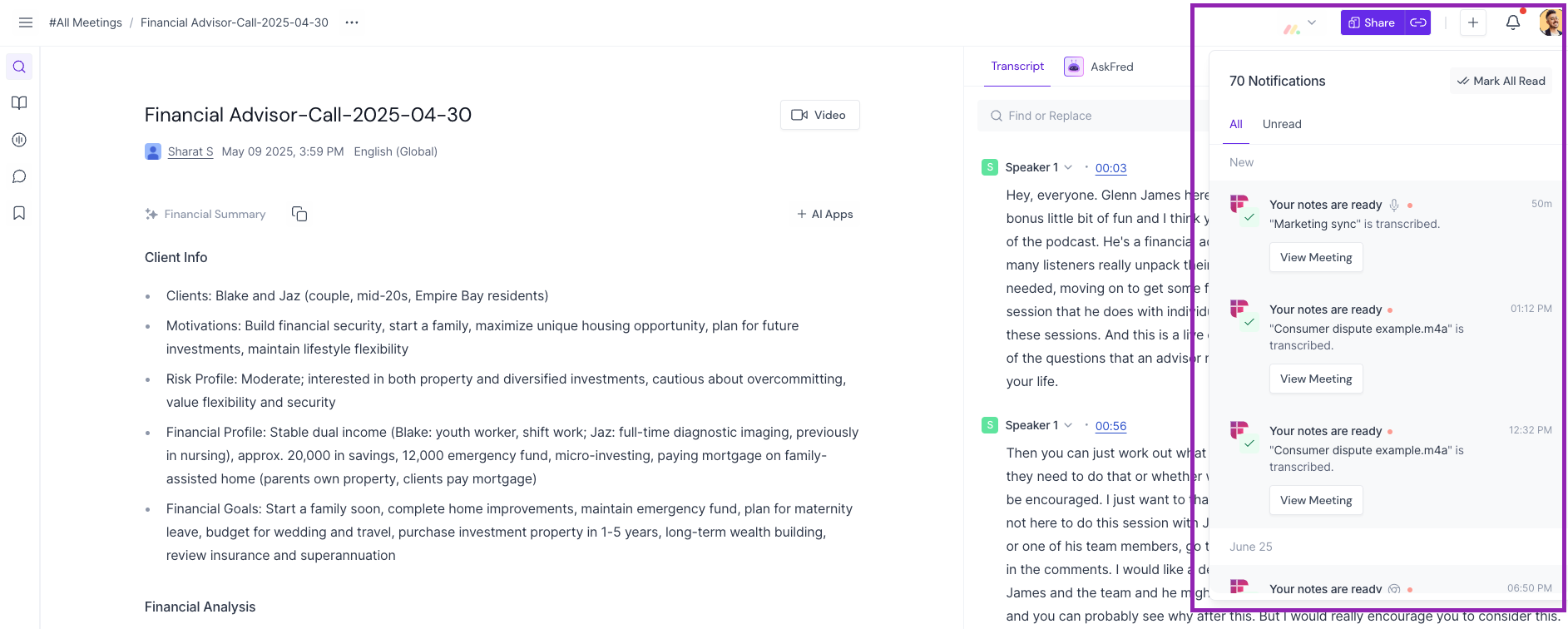This screenshot has height=629, width=1568.
Task: Select the Unread notifications tab
Action: coord(1281,124)
